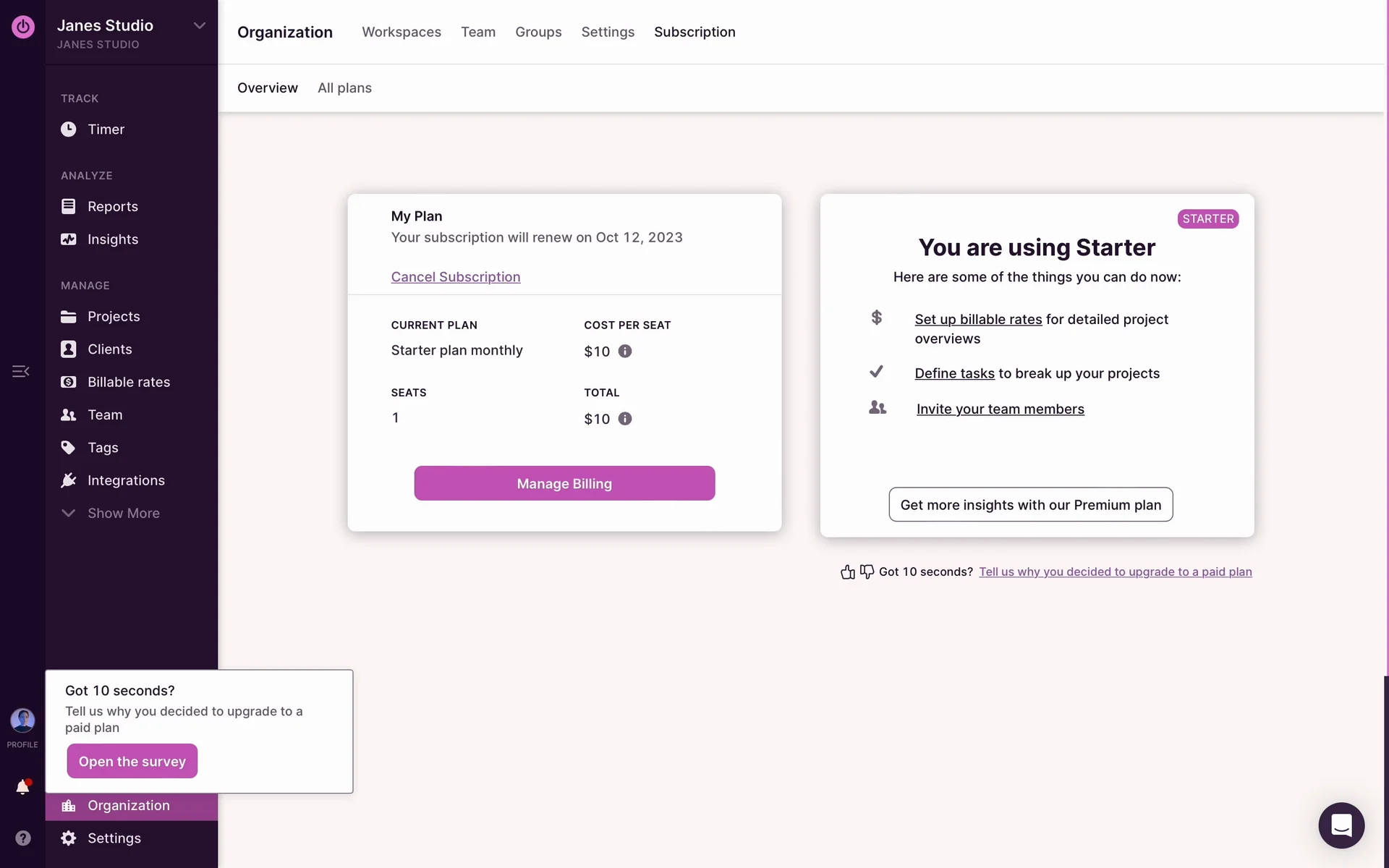Viewport: 1389px width, 868px height.
Task: Click the Manage Billing button
Action: point(564,483)
